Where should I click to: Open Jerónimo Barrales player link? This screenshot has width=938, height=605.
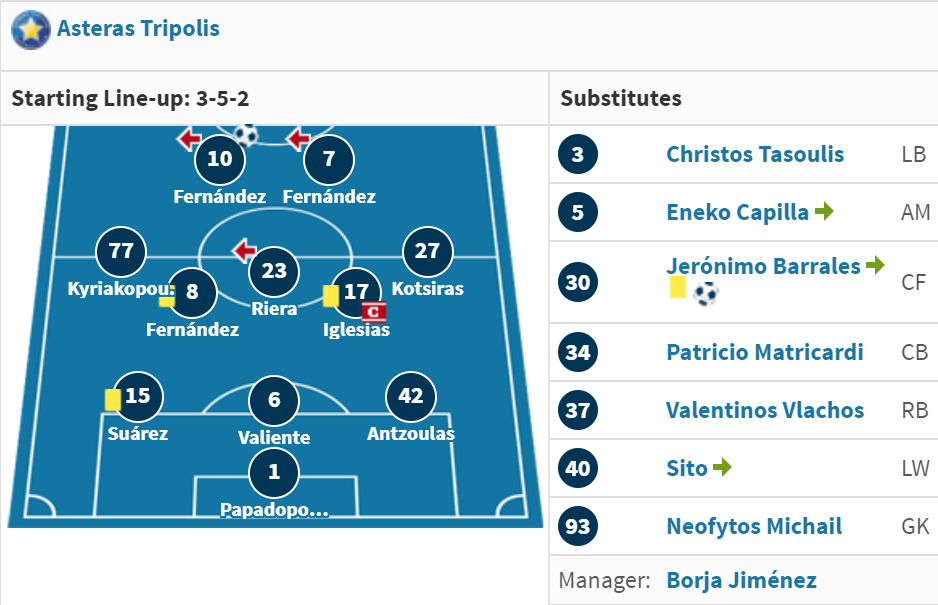coord(763,266)
